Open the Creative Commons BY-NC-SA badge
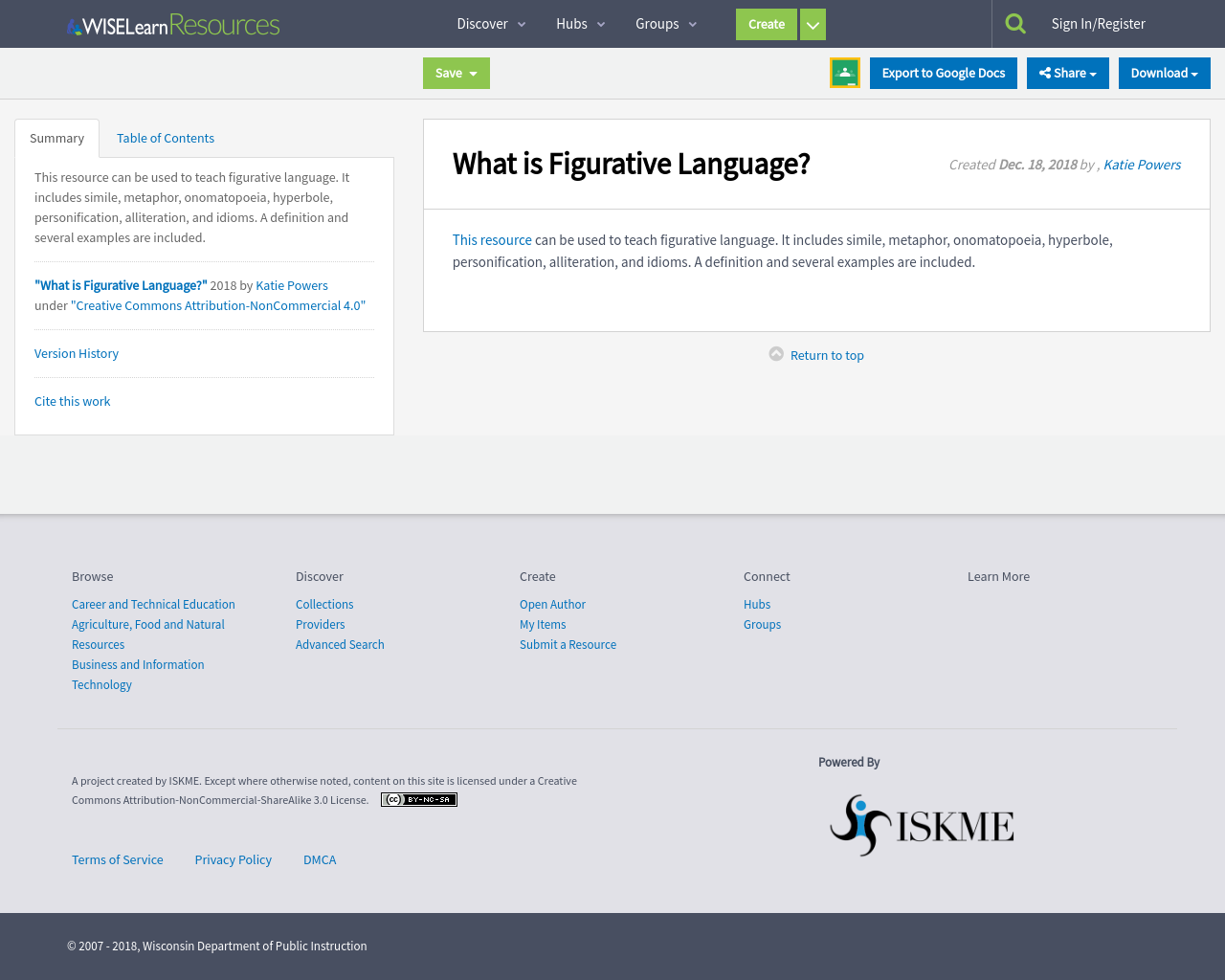1225x980 pixels. [x=419, y=800]
